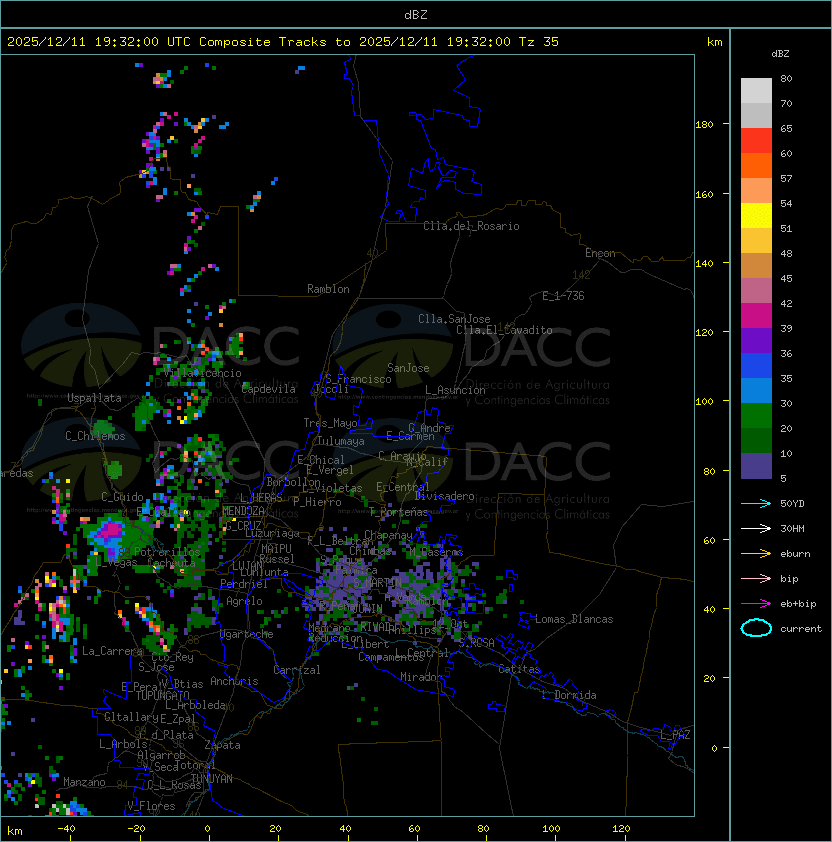Click the cyan current-track ellipse icon
Image resolution: width=832 pixels, height=842 pixels.
(756, 628)
